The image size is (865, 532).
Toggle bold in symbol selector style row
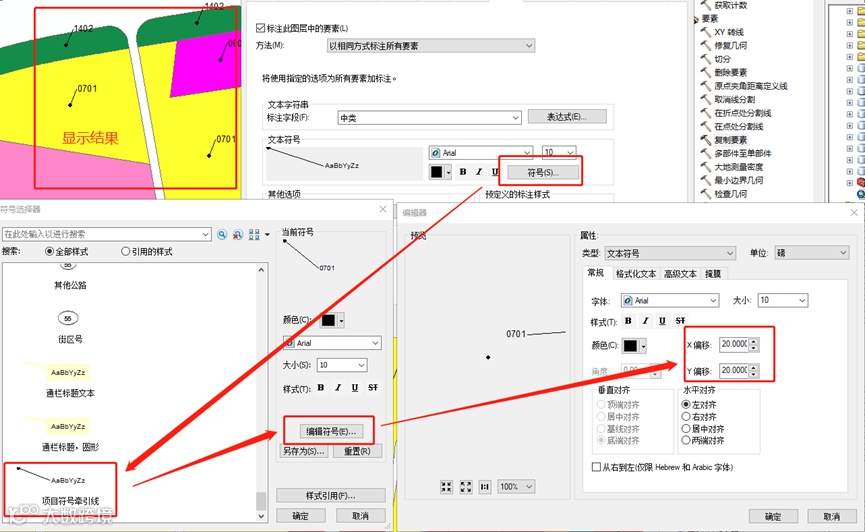[x=321, y=387]
